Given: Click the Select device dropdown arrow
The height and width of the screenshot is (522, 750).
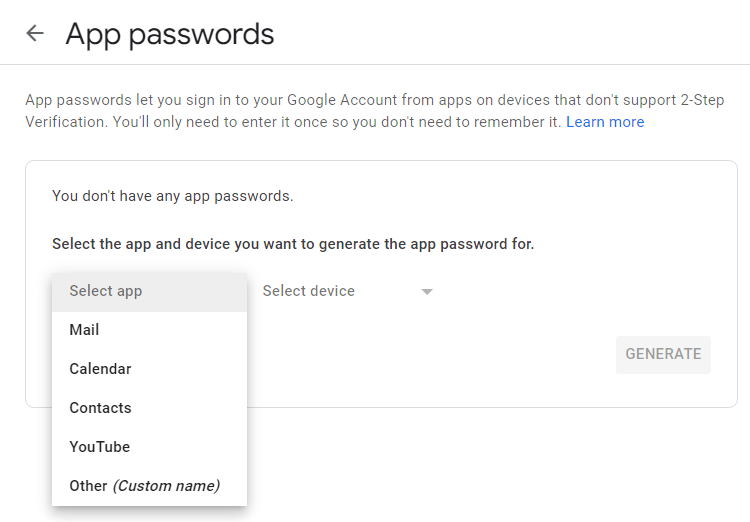Looking at the screenshot, I should click(x=427, y=291).
